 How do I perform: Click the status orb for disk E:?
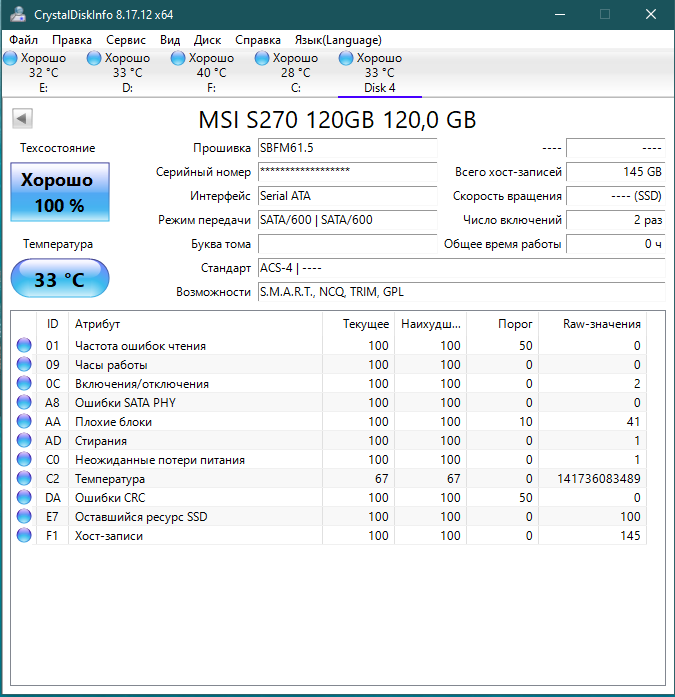(x=10, y=58)
